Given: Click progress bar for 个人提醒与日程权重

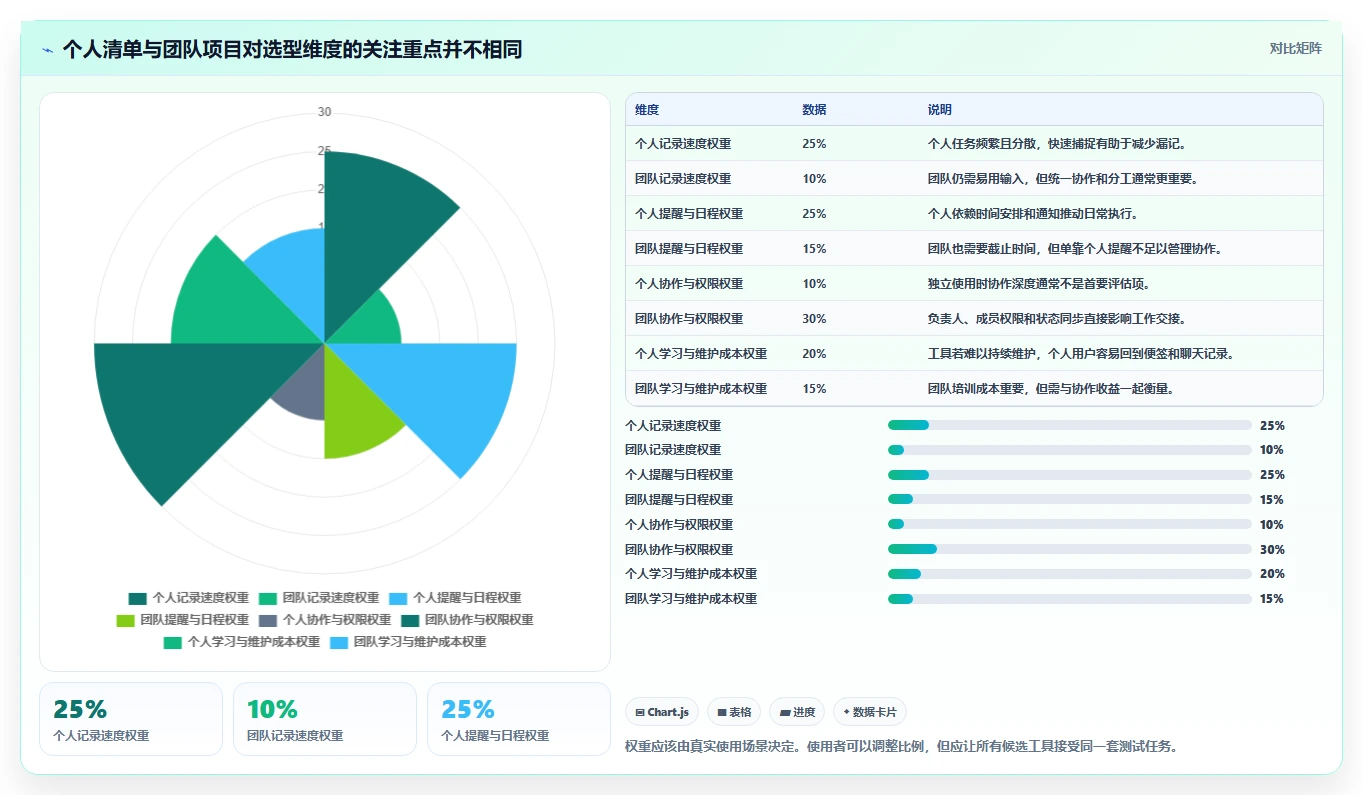Looking at the screenshot, I should click(1069, 475).
